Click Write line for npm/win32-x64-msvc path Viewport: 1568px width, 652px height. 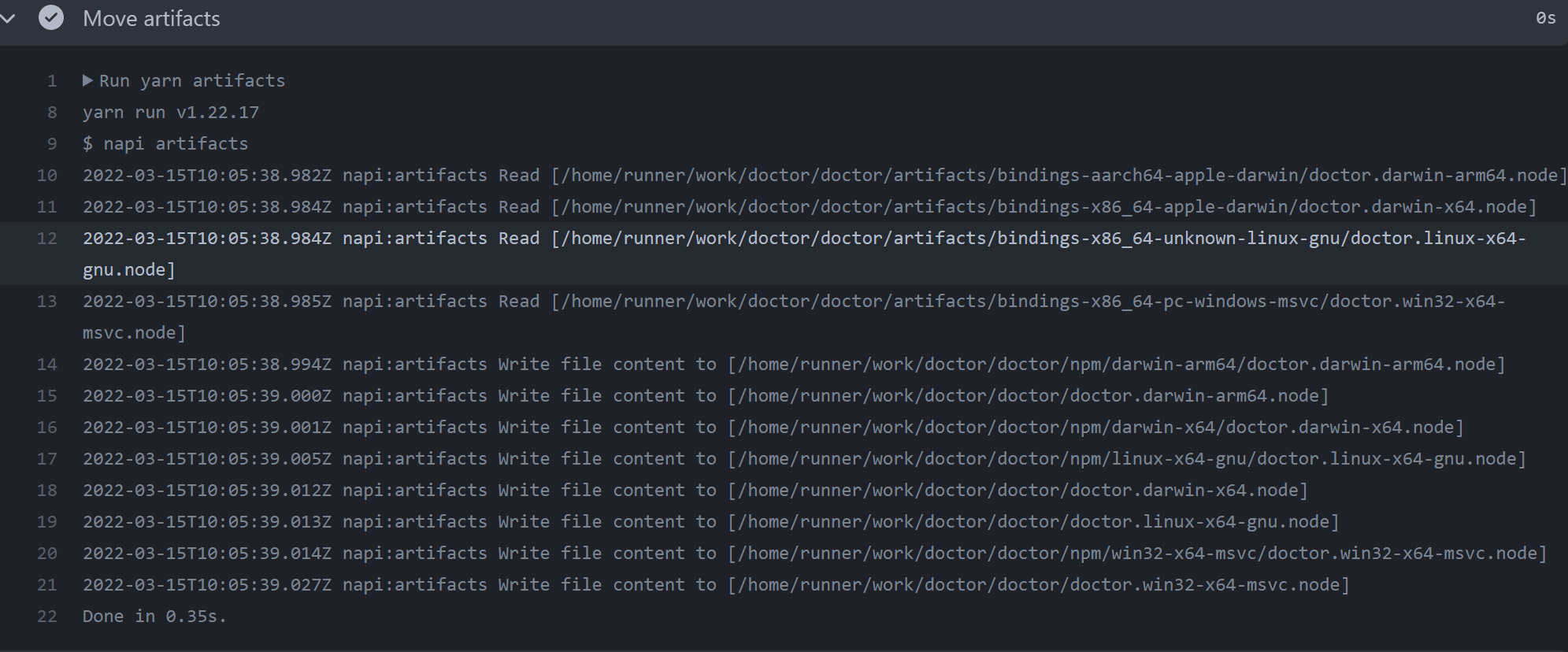[x=815, y=553]
